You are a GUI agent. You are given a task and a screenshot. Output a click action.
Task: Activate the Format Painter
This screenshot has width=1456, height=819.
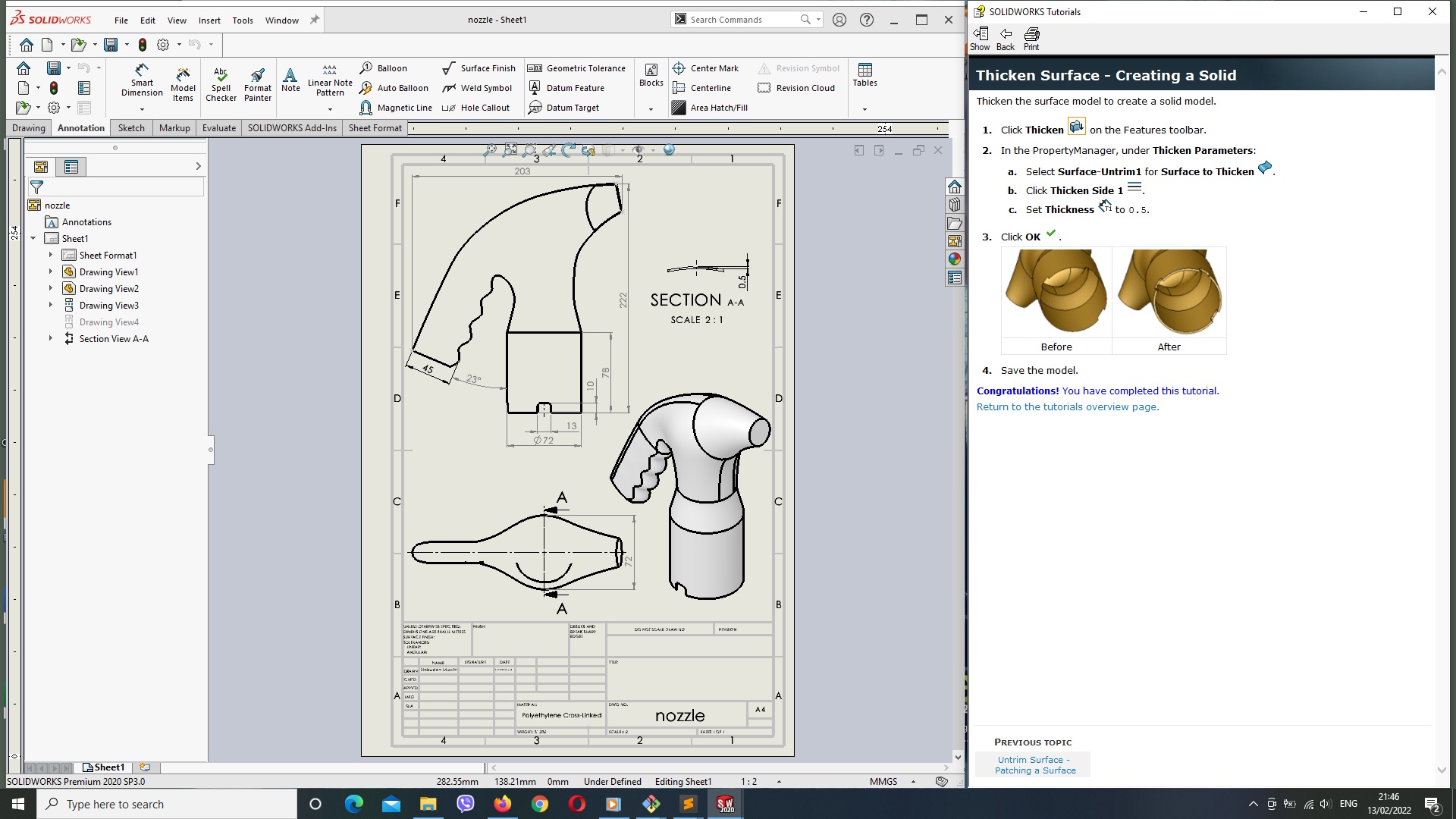pos(258,84)
